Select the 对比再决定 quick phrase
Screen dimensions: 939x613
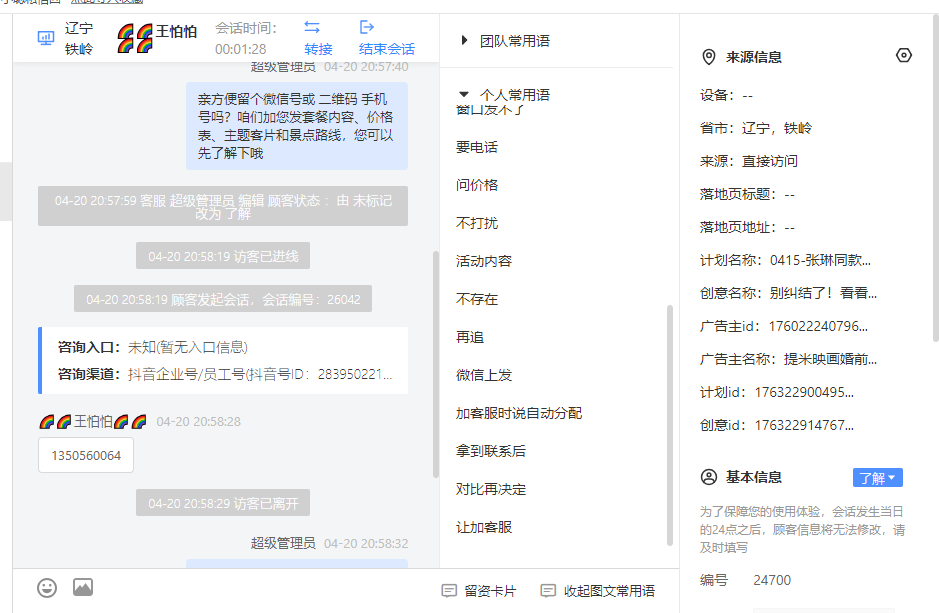[x=490, y=489]
